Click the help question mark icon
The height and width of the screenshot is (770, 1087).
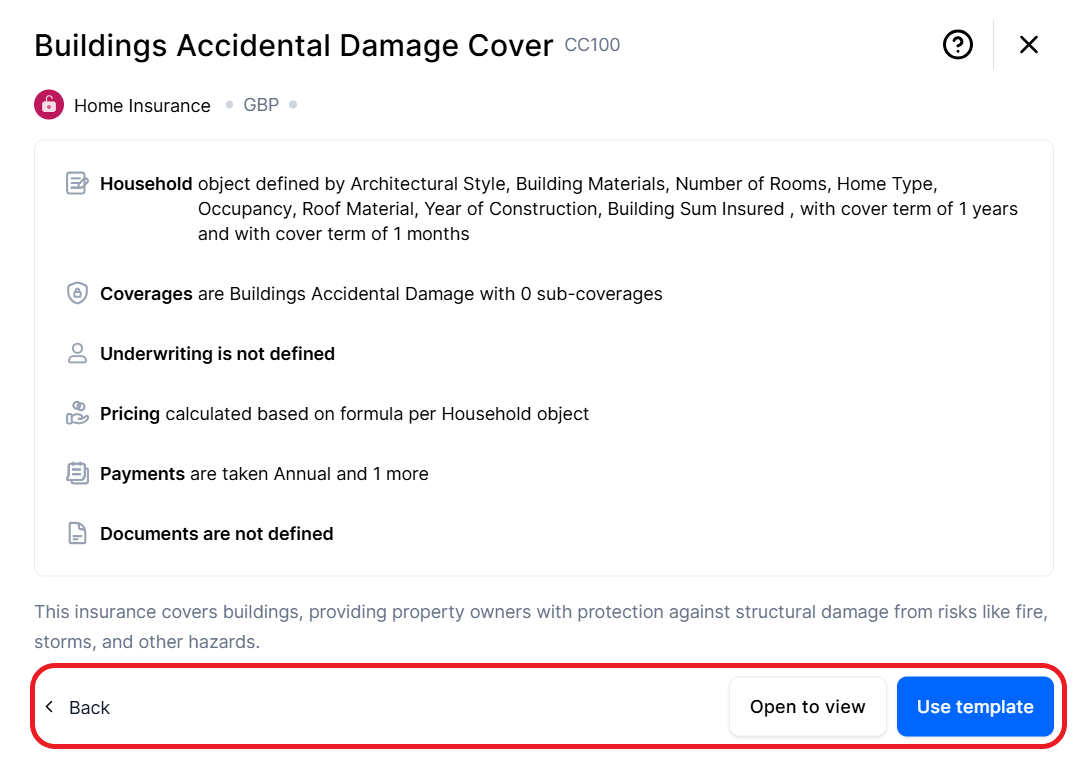click(958, 44)
